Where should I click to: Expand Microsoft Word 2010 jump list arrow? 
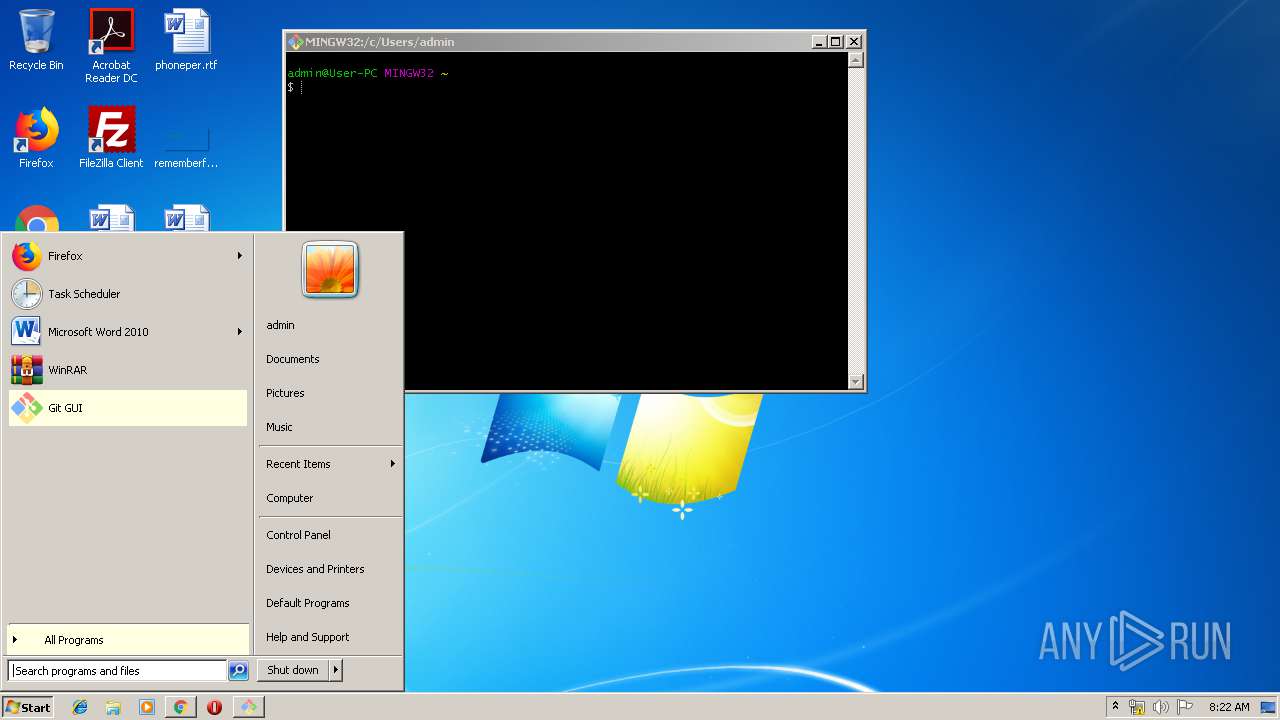click(x=239, y=332)
